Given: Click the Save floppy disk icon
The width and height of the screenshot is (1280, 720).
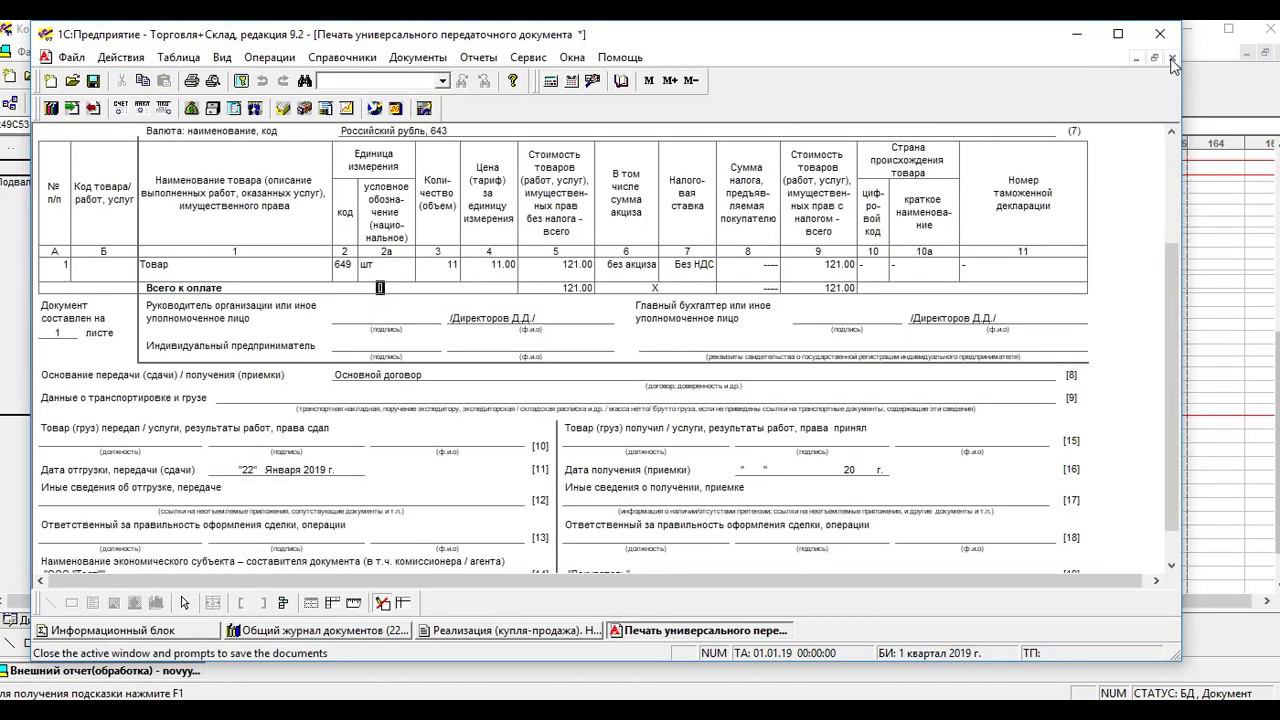Looking at the screenshot, I should 93,81.
